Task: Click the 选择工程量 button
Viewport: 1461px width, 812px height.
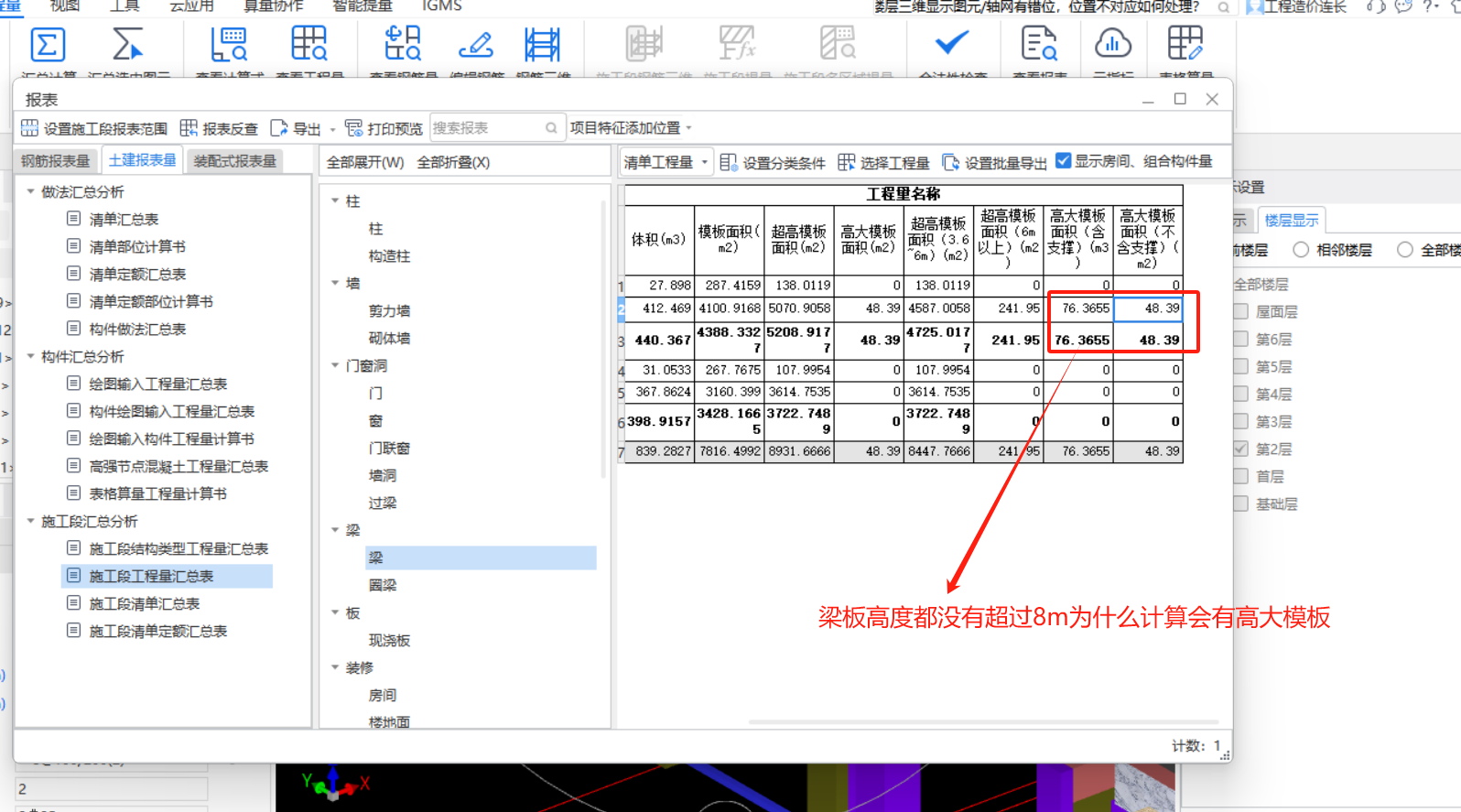Action: pyautogui.click(x=883, y=162)
